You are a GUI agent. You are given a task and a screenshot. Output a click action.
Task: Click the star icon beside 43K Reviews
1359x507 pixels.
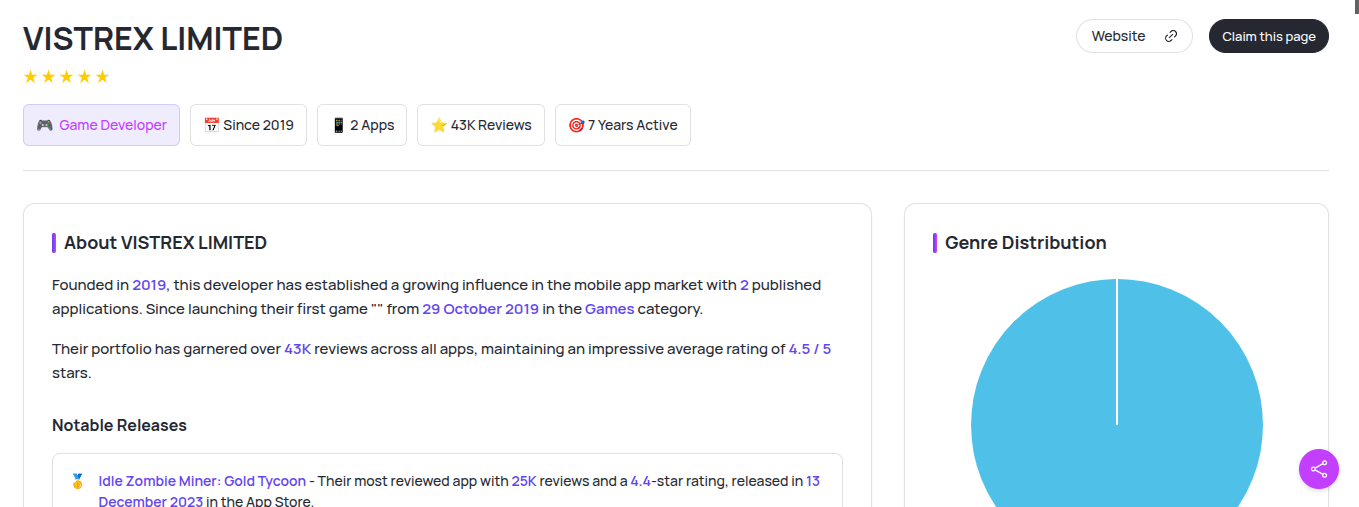pos(438,125)
